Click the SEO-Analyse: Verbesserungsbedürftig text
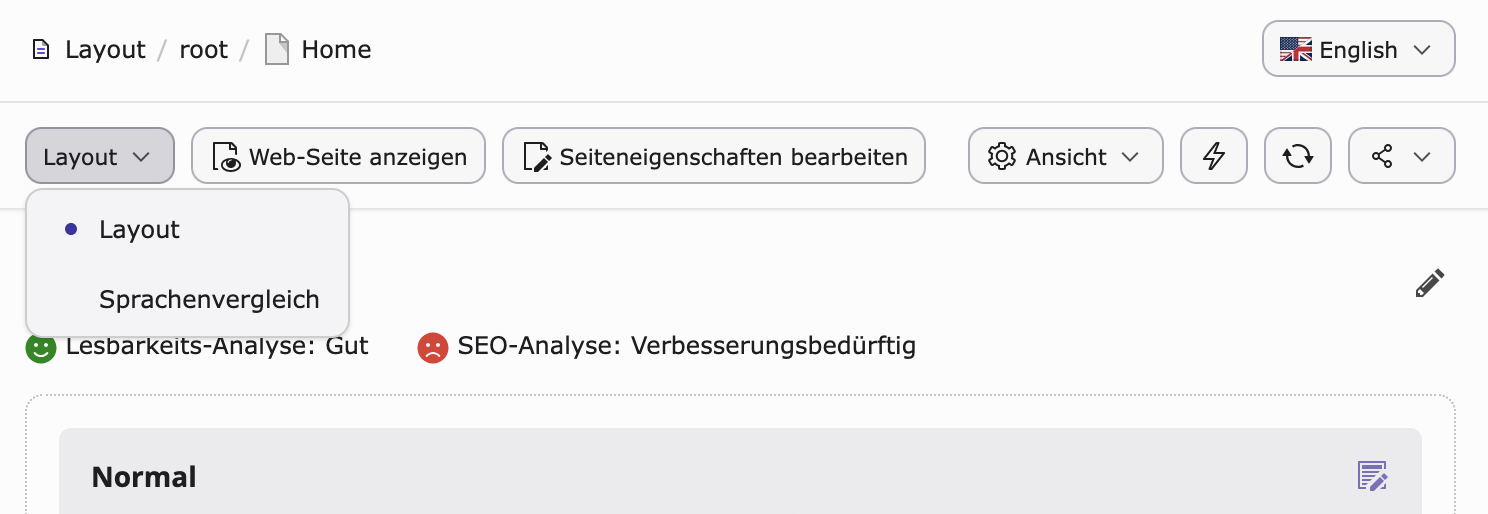 686,347
